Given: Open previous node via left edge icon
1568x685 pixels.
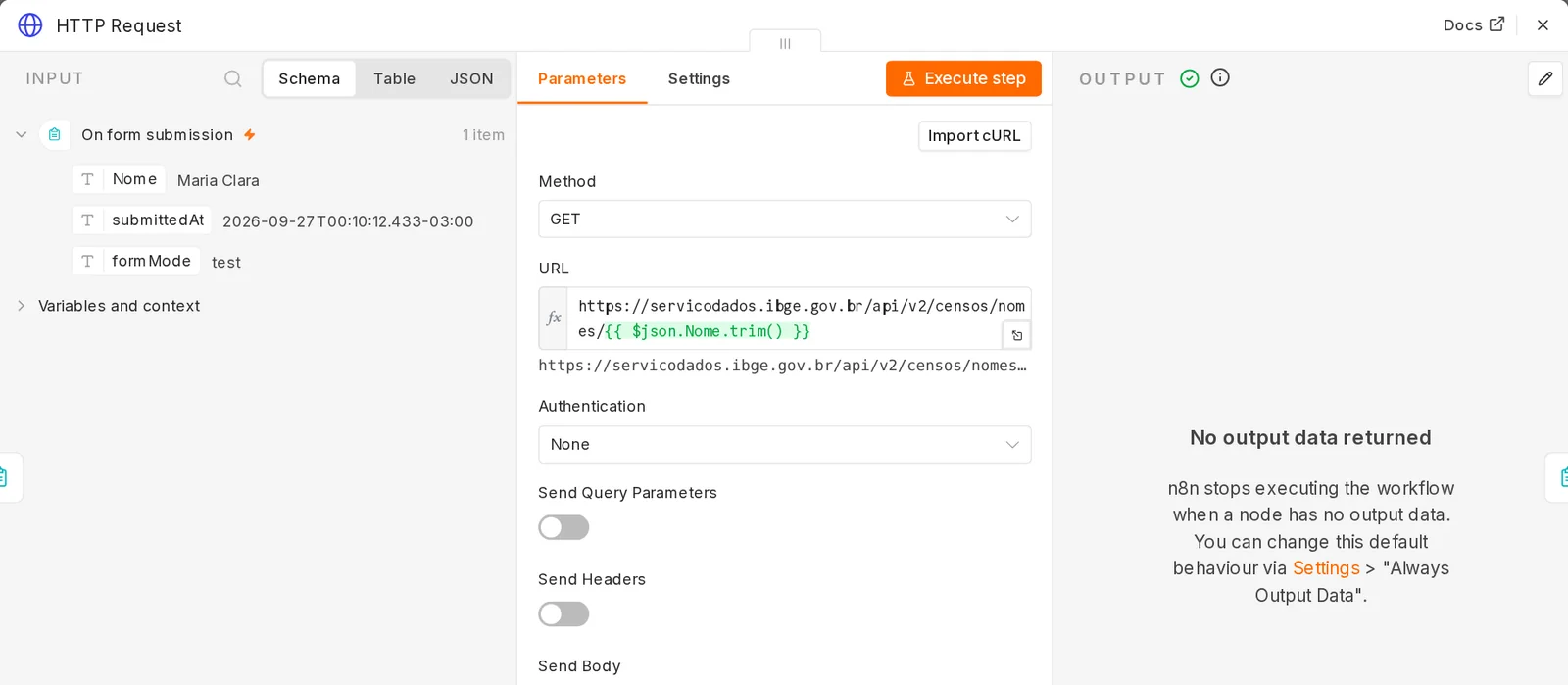Looking at the screenshot, I should coord(5,477).
